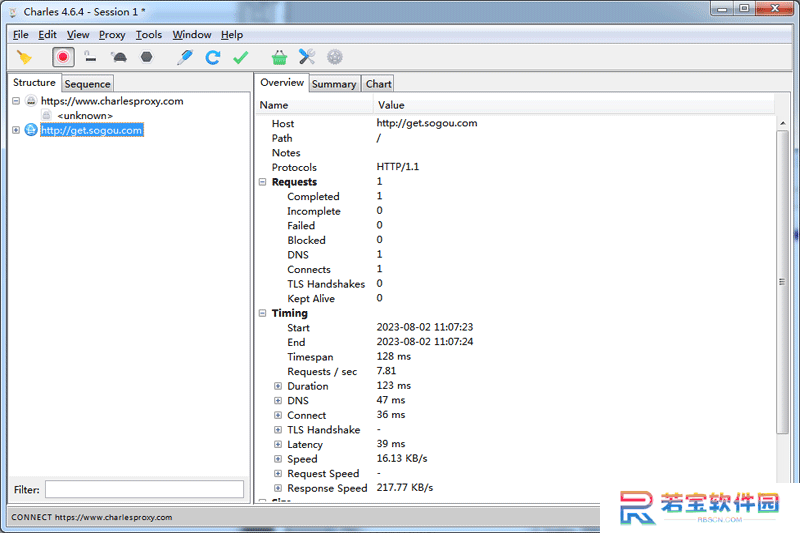Screen dimensions: 800x533
Task: Select https://www.charlesproxy.com in the tree
Action: tap(112, 101)
